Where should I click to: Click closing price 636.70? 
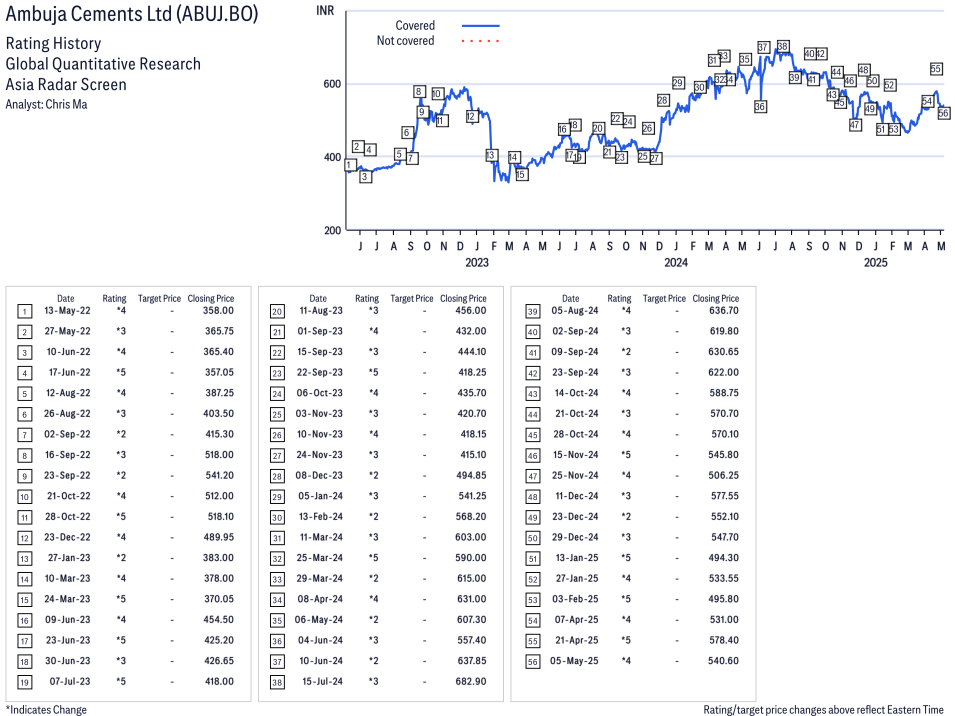[724, 311]
